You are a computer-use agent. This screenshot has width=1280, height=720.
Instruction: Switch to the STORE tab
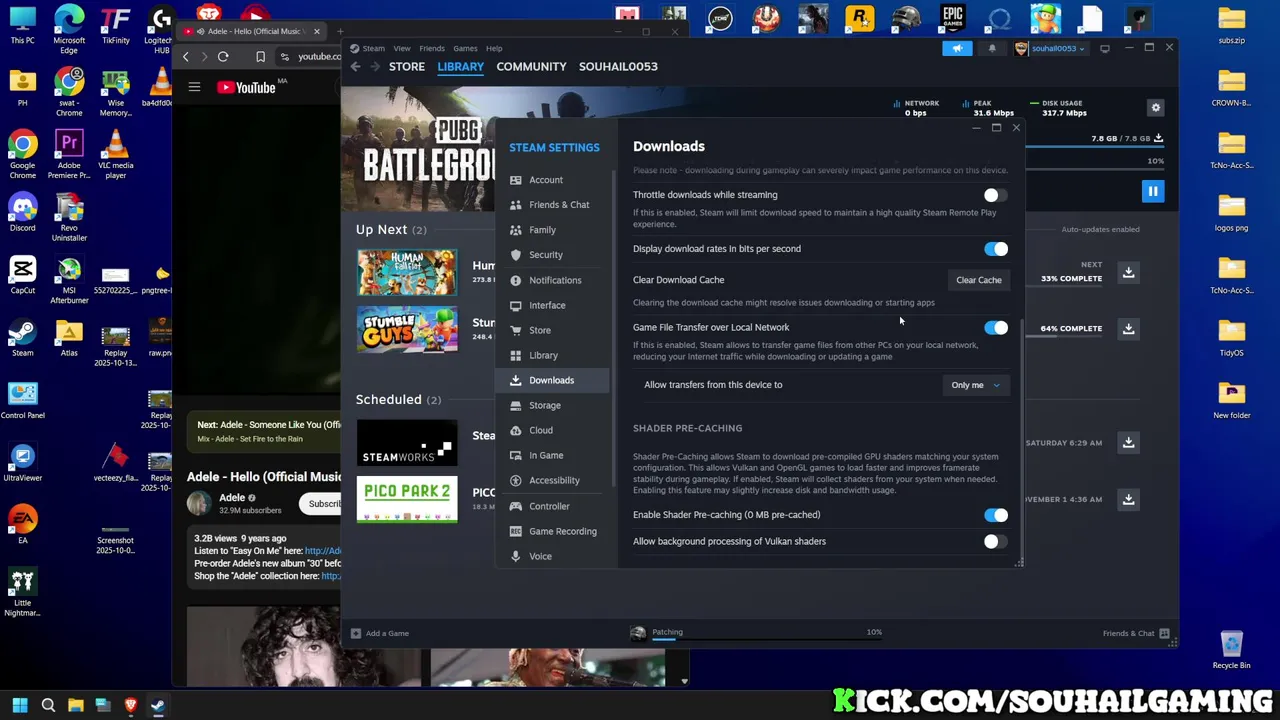click(406, 66)
